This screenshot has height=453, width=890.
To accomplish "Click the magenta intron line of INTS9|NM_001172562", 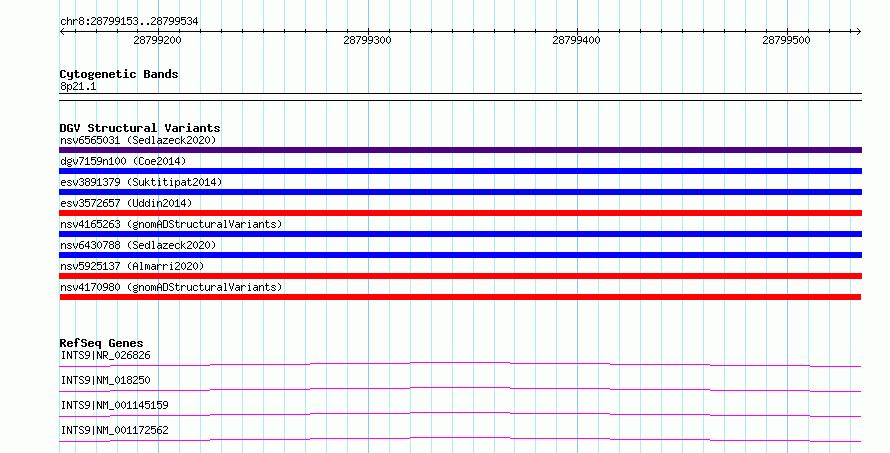I will point(460,439).
